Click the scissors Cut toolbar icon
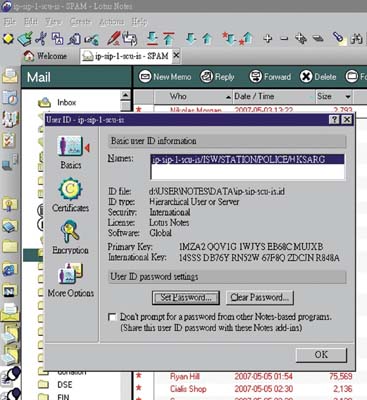The height and width of the screenshot is (400, 367). (41, 38)
